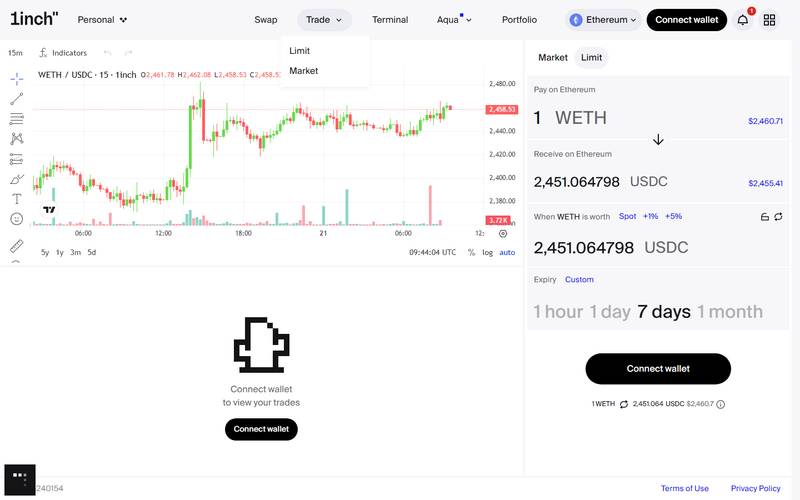Image resolution: width=800 pixels, height=500 pixels.
Task: Open the Personal account dropdown
Action: pyautogui.click(x=102, y=20)
